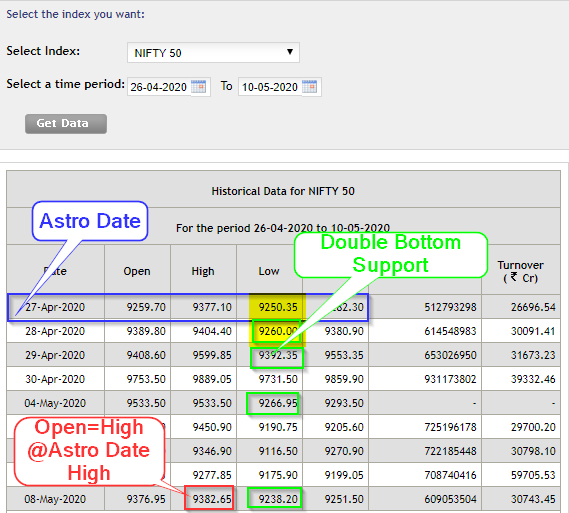Click the close value 9859.90
The height and width of the screenshot is (513, 569).
[344, 379]
